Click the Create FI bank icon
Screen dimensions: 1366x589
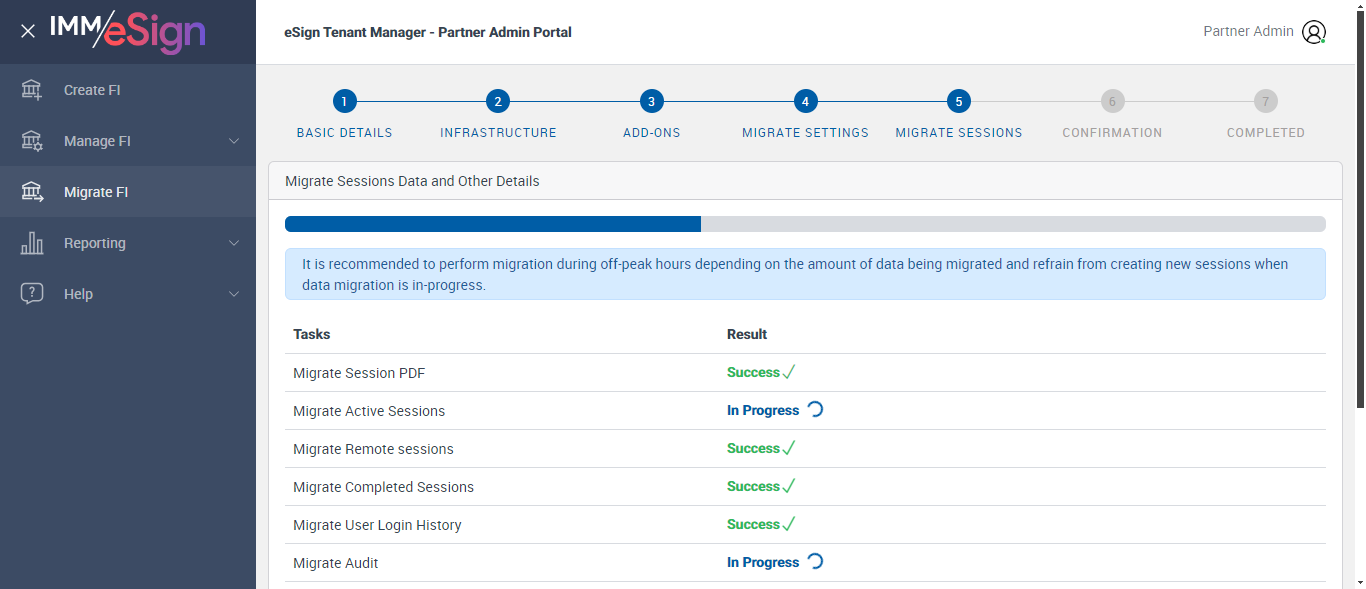tap(32, 90)
